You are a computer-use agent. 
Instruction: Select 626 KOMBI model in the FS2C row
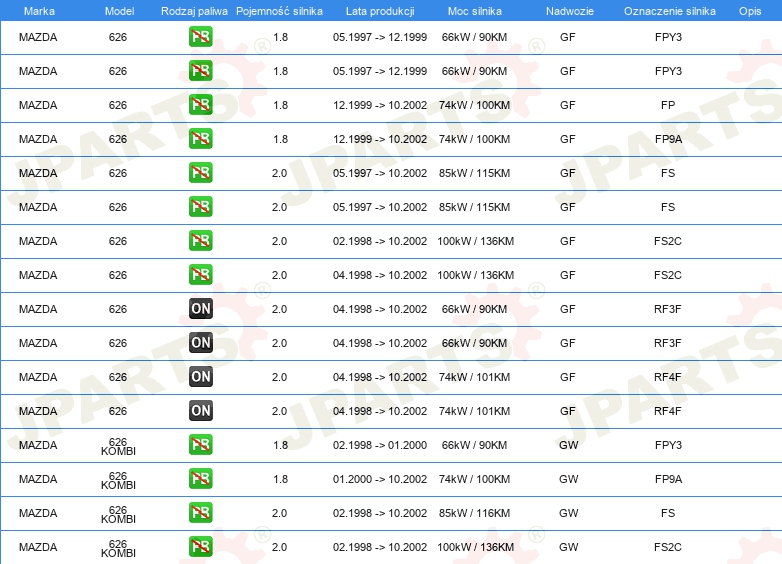tap(118, 548)
